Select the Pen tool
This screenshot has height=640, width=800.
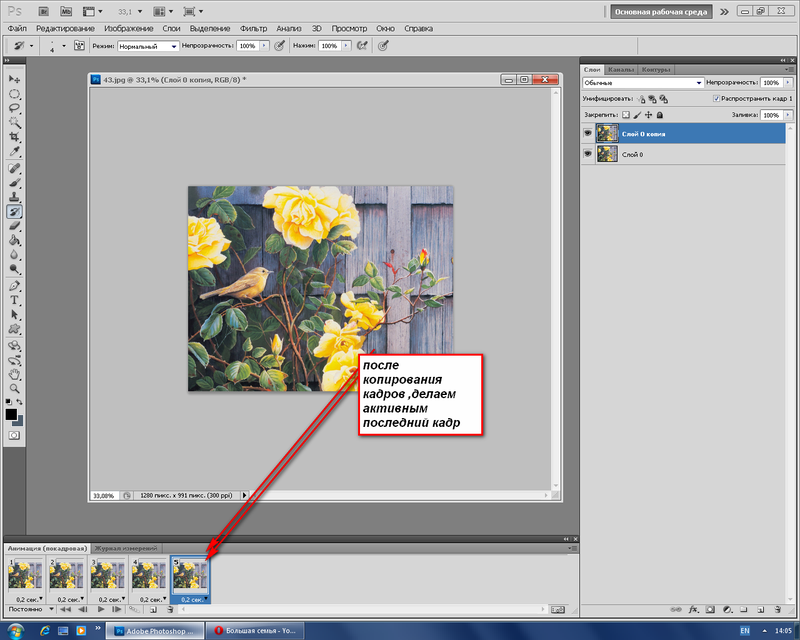point(14,286)
